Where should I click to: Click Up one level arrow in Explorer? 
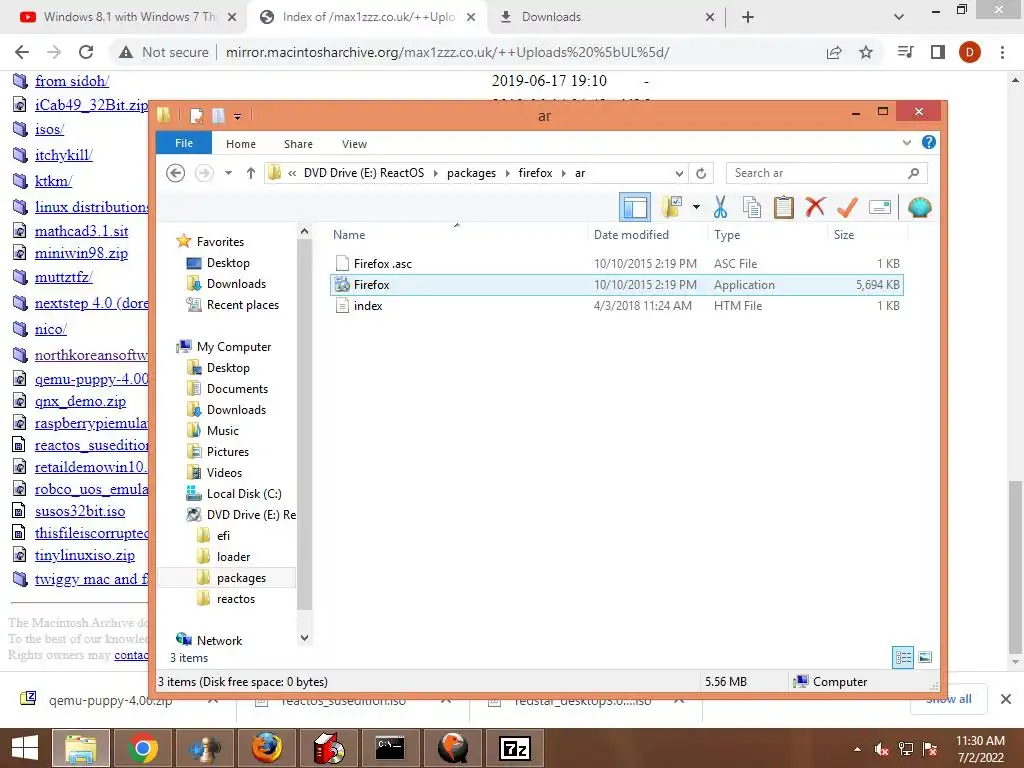251,173
